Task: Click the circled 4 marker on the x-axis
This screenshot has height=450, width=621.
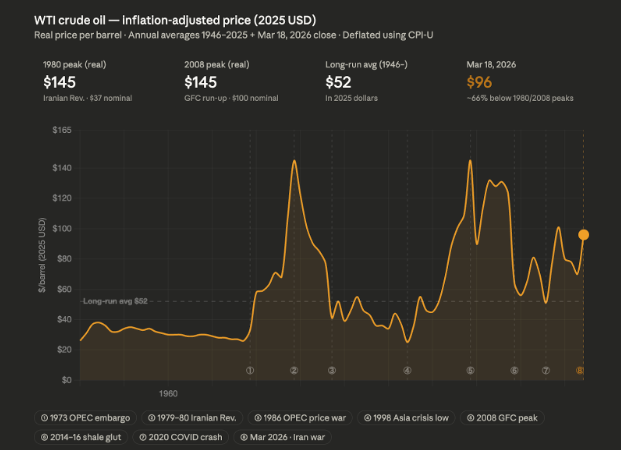Action: (407, 370)
